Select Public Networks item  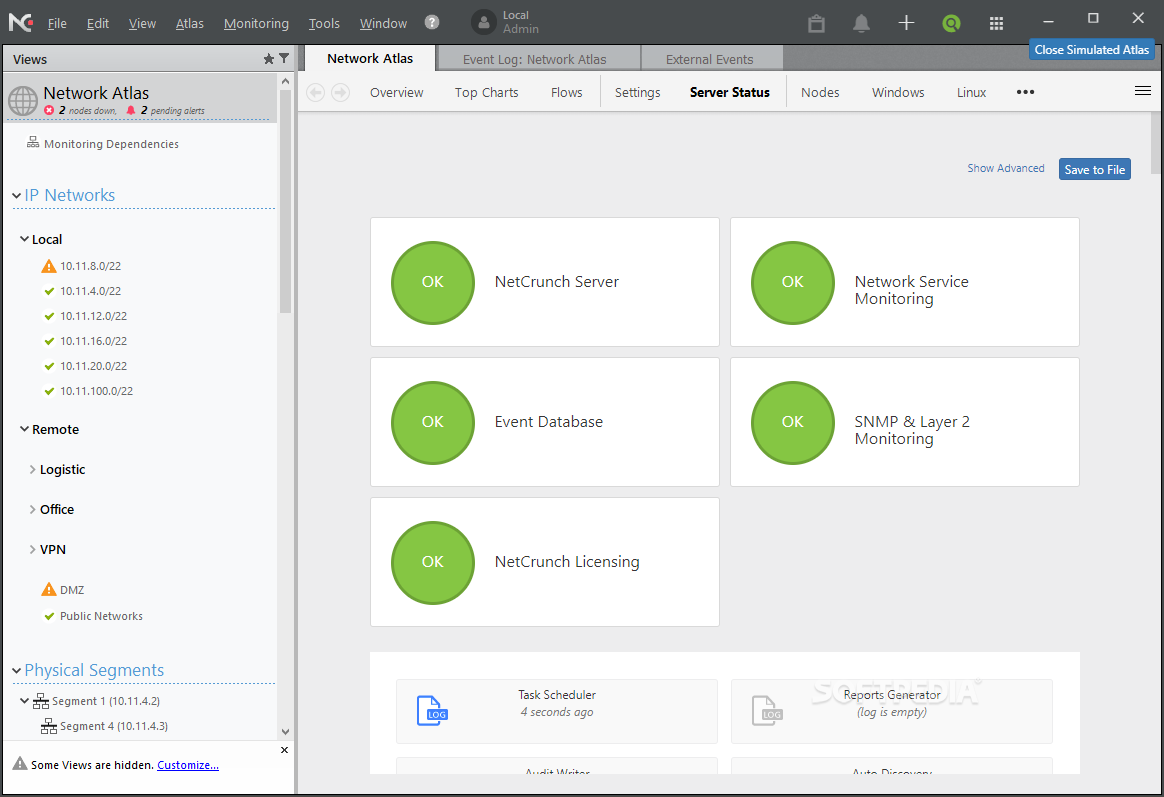point(101,616)
